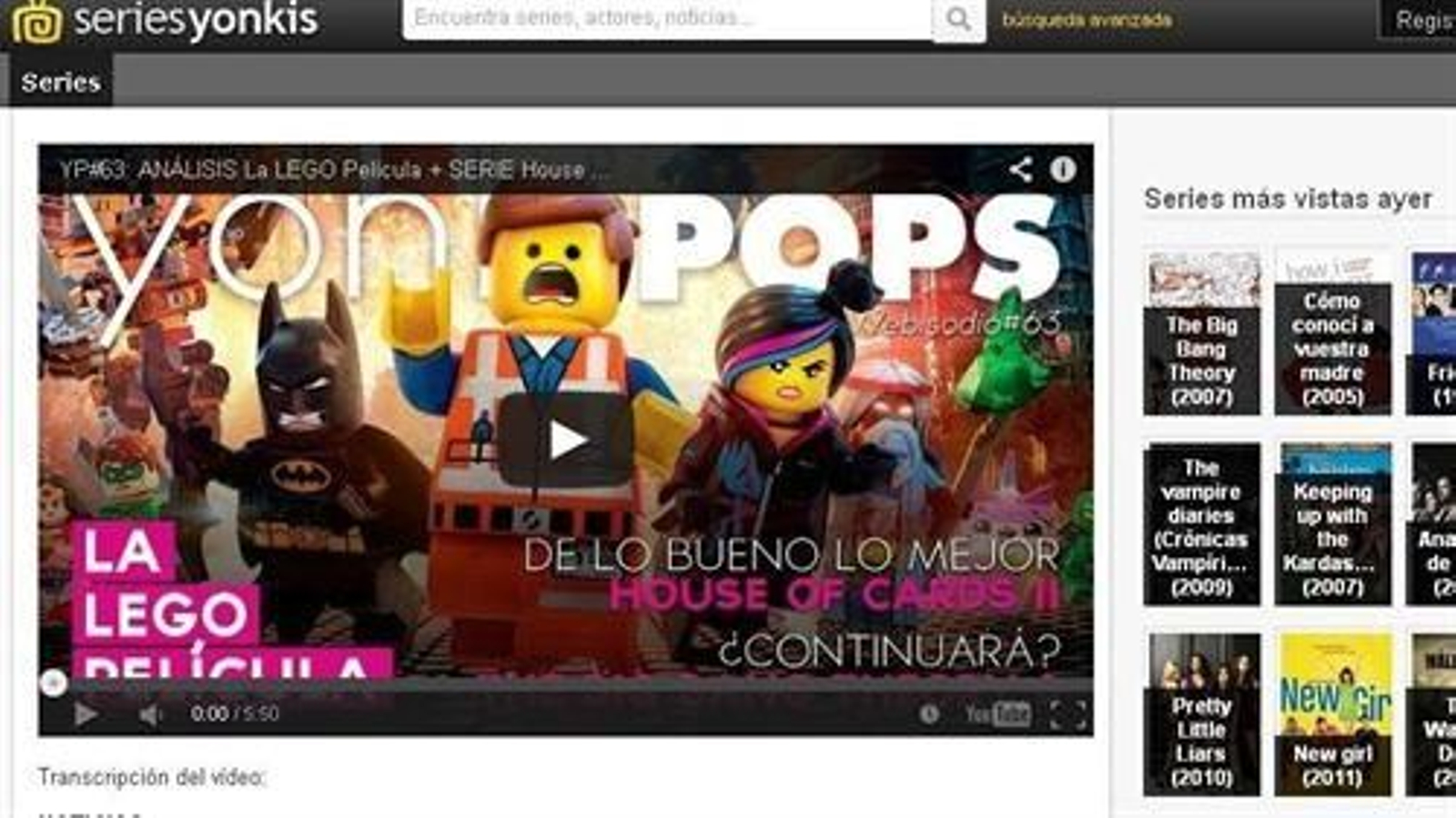Viewport: 1456px width, 818px height.
Task: Open búsqueda avanzada link
Action: [x=1087, y=20]
